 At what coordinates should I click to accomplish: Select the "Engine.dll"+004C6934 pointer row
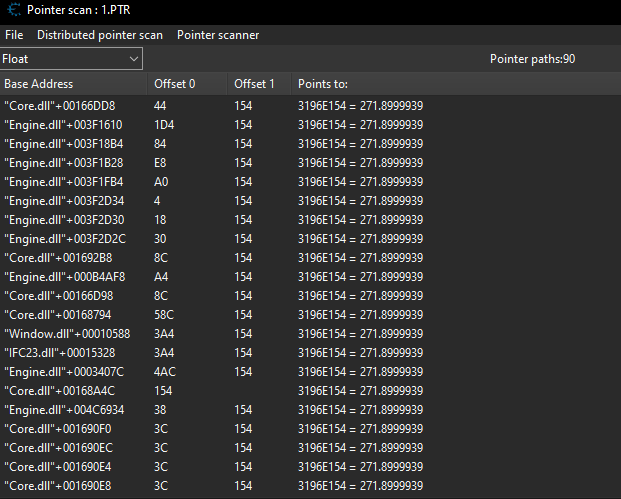(x=64, y=409)
